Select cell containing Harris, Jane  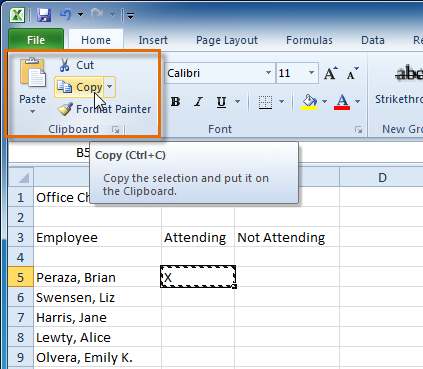[97, 317]
